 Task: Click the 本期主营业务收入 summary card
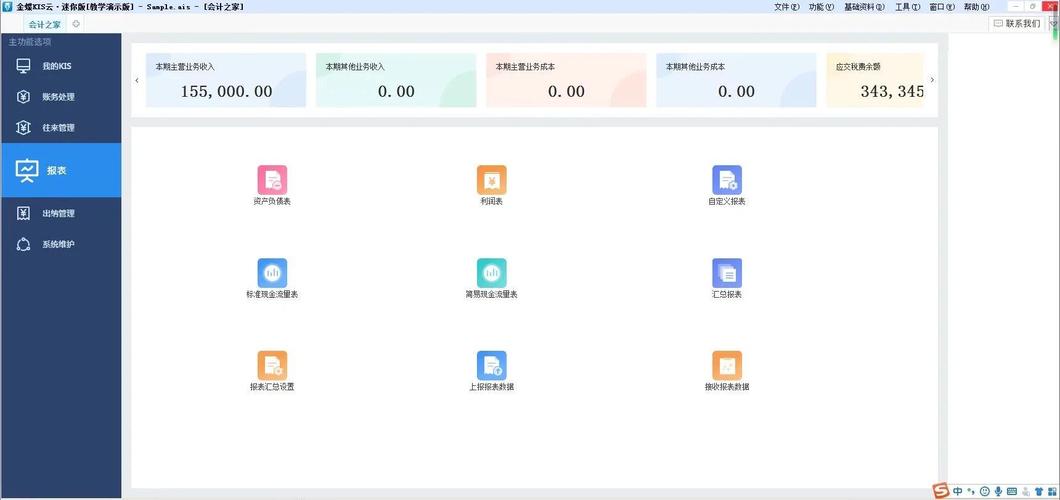225,80
